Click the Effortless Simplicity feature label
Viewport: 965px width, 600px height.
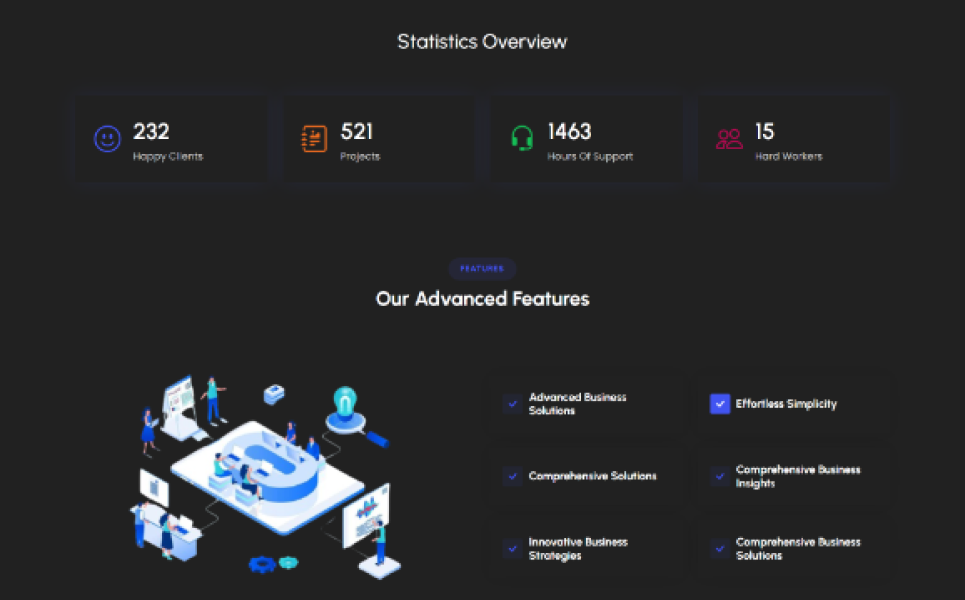786,404
